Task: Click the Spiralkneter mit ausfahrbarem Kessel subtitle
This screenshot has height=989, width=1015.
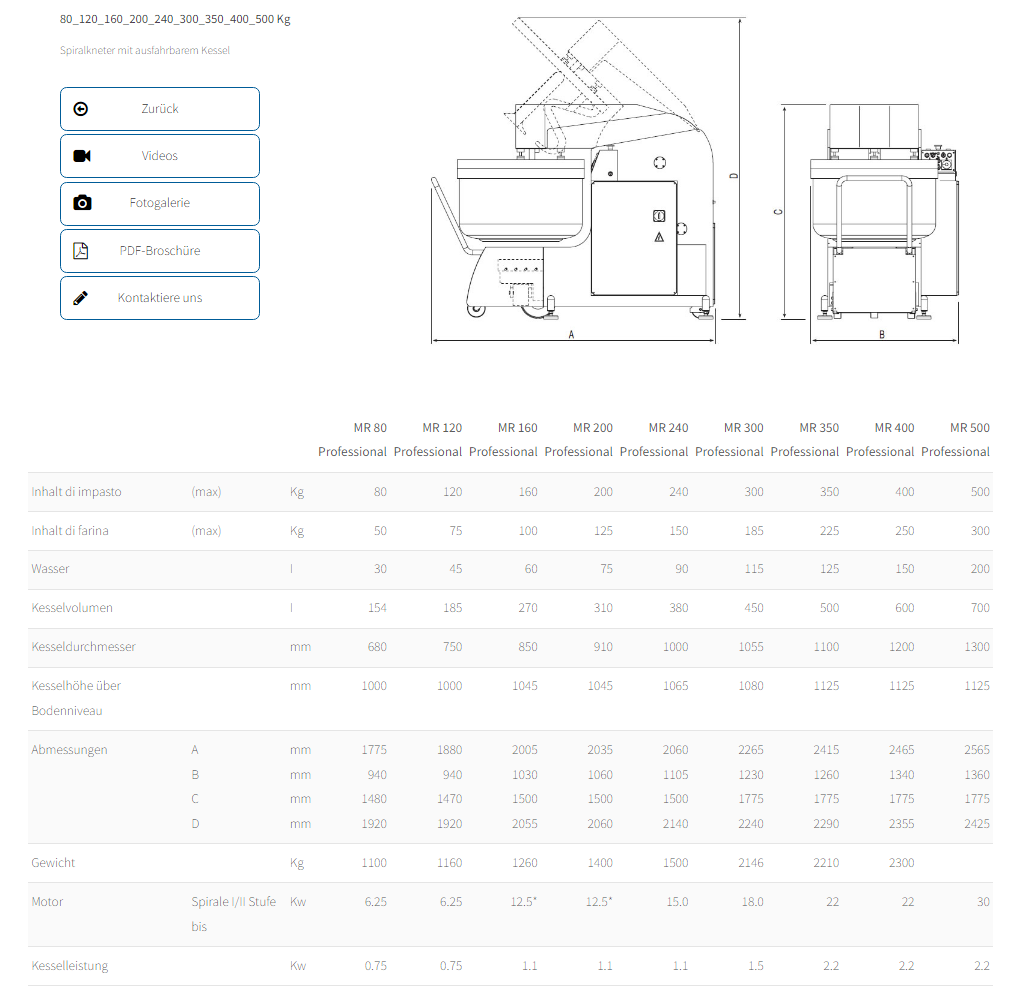Action: pos(145,50)
